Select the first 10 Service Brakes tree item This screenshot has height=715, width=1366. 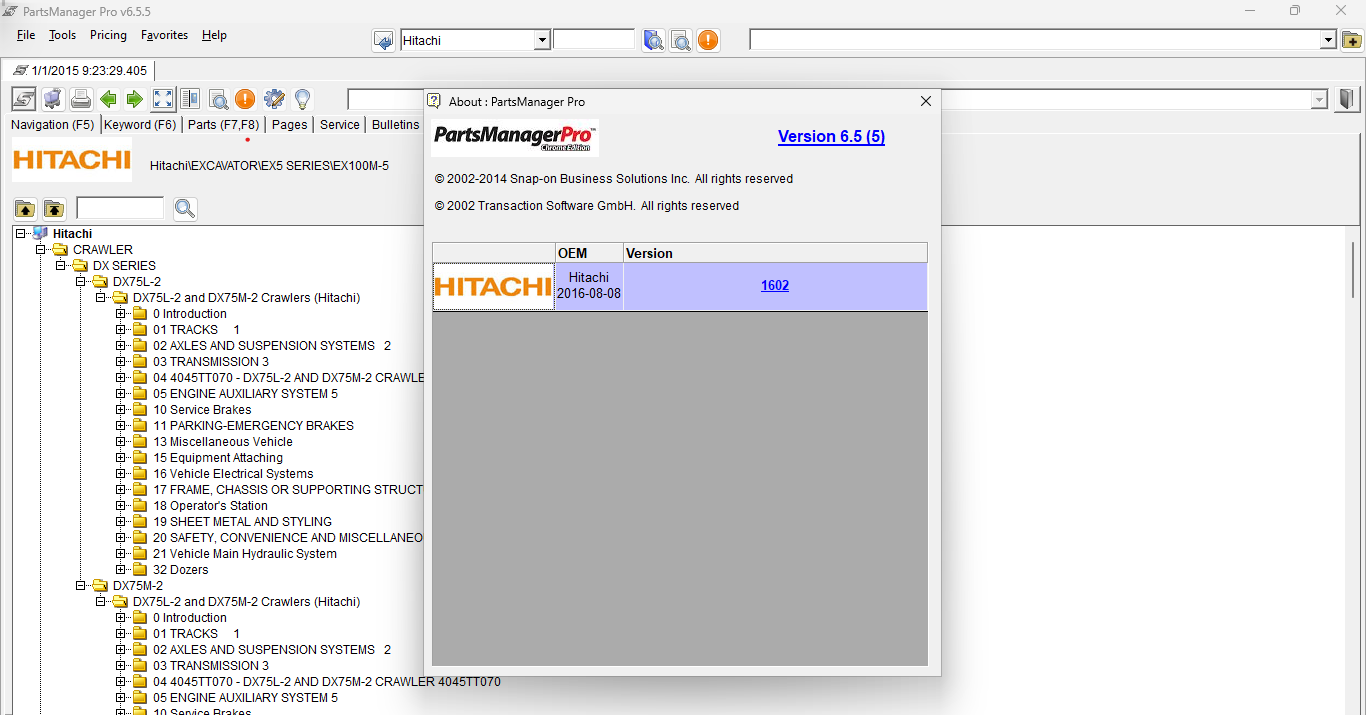click(202, 409)
